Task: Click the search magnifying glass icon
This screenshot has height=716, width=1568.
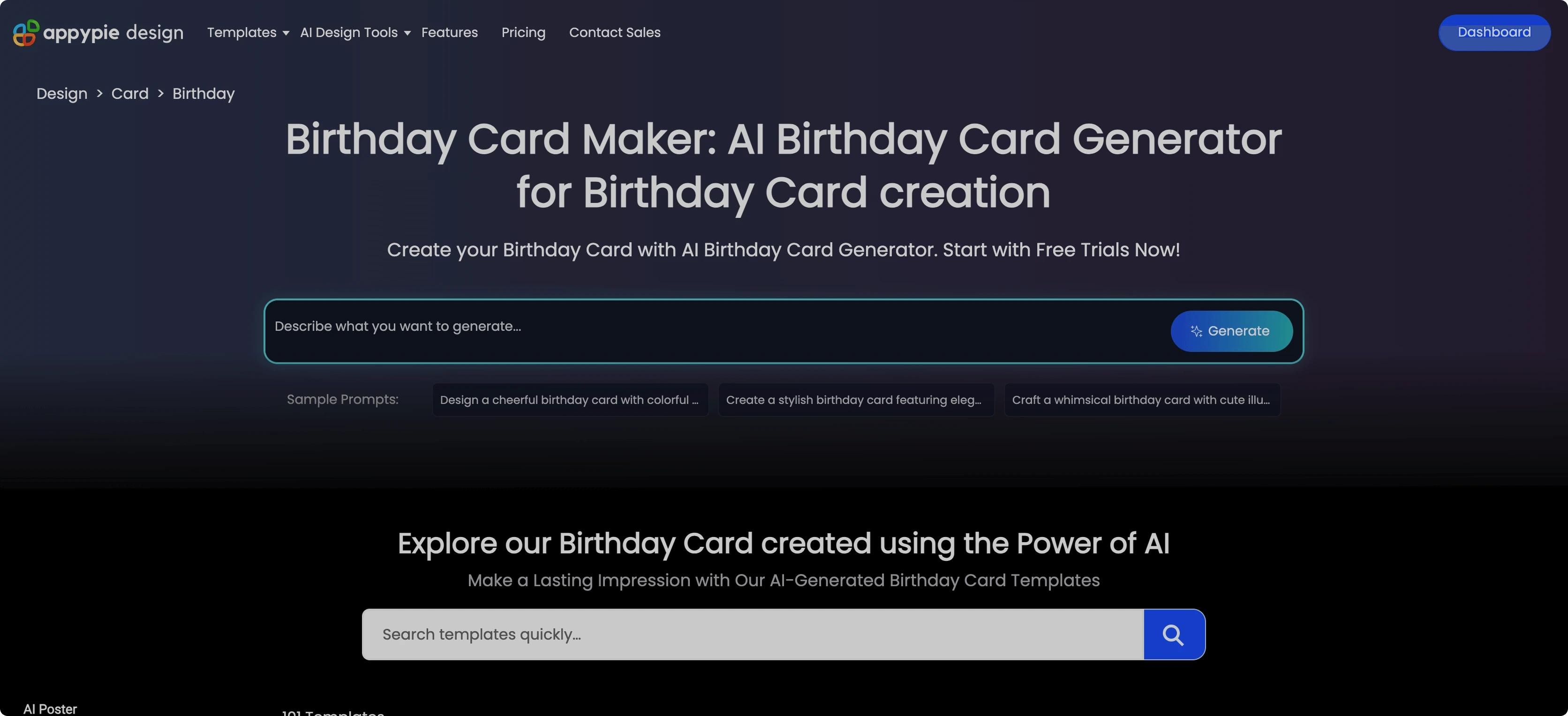Action: click(x=1174, y=633)
